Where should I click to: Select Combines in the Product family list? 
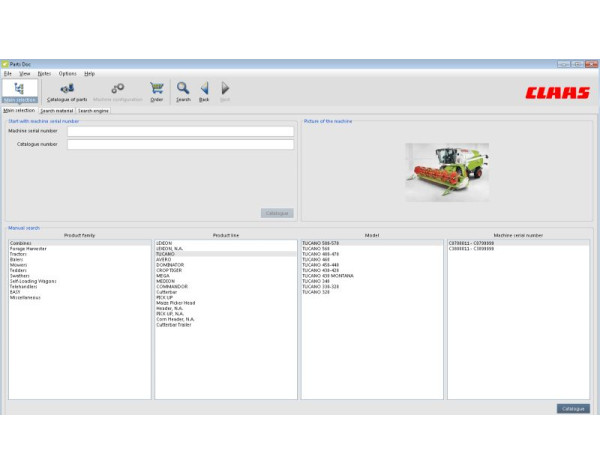click(x=21, y=242)
